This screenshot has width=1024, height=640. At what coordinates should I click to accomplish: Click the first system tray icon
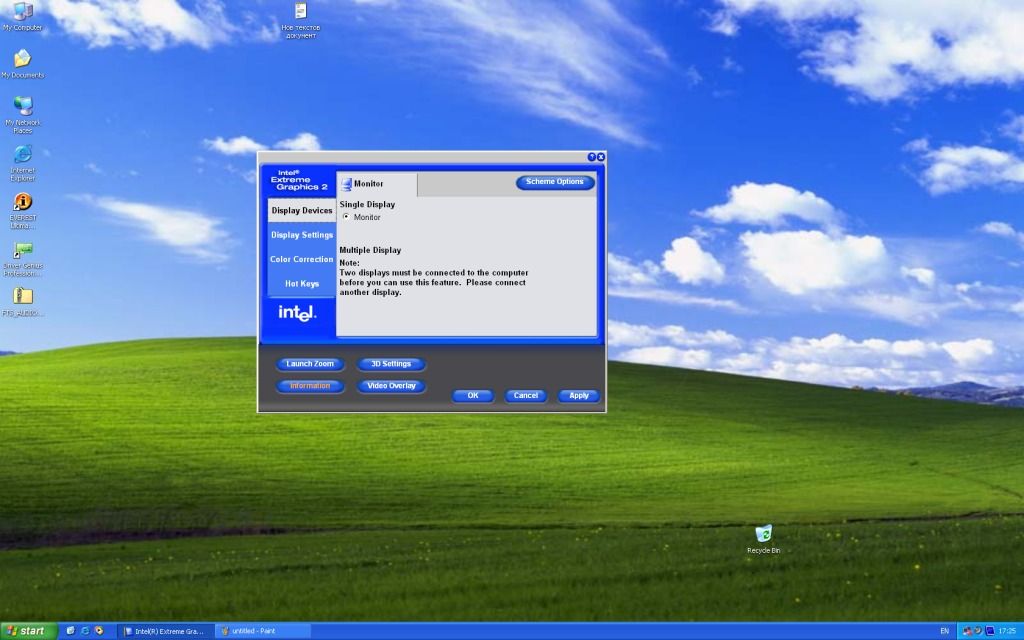pos(967,631)
